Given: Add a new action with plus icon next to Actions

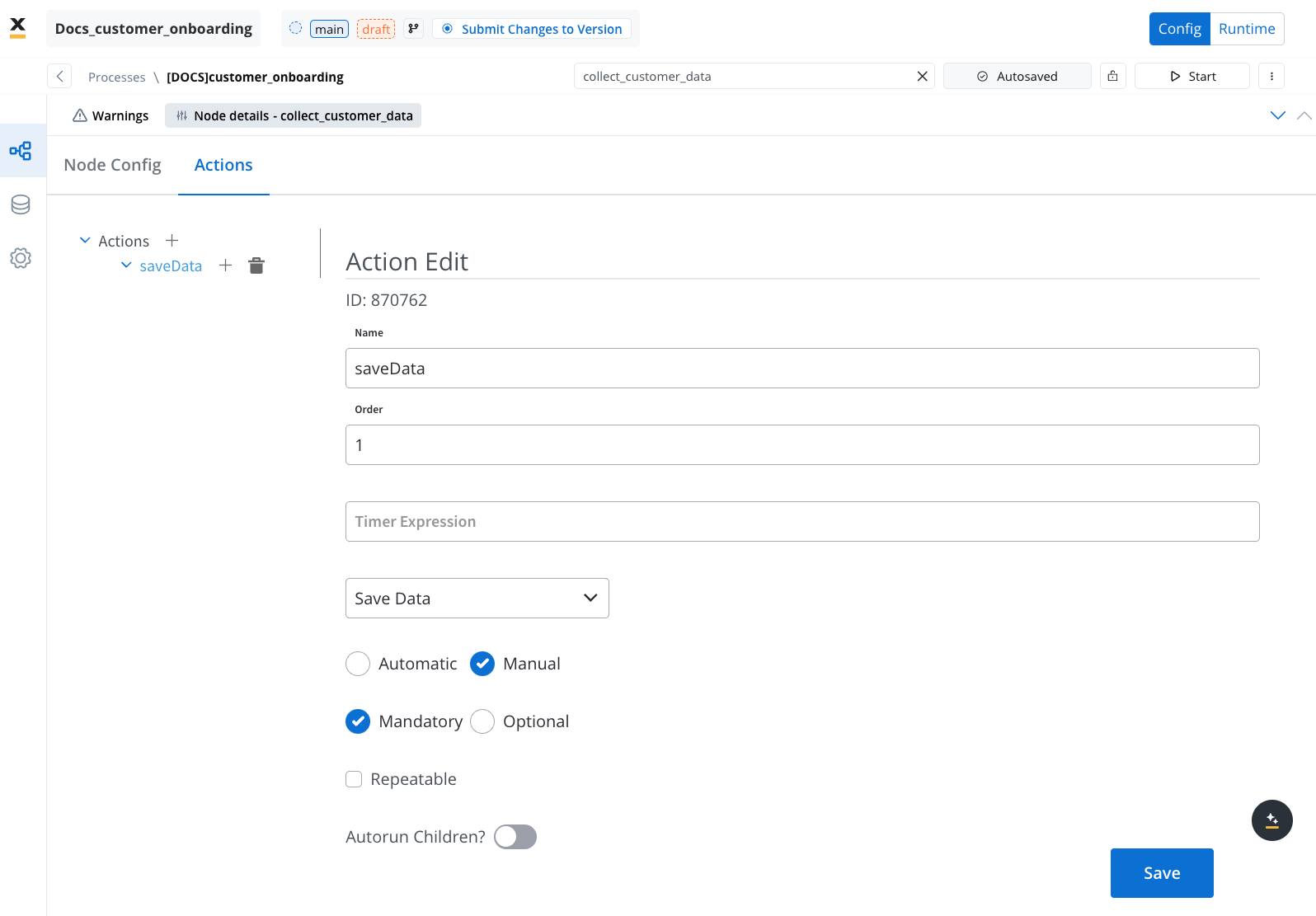Looking at the screenshot, I should tap(172, 241).
